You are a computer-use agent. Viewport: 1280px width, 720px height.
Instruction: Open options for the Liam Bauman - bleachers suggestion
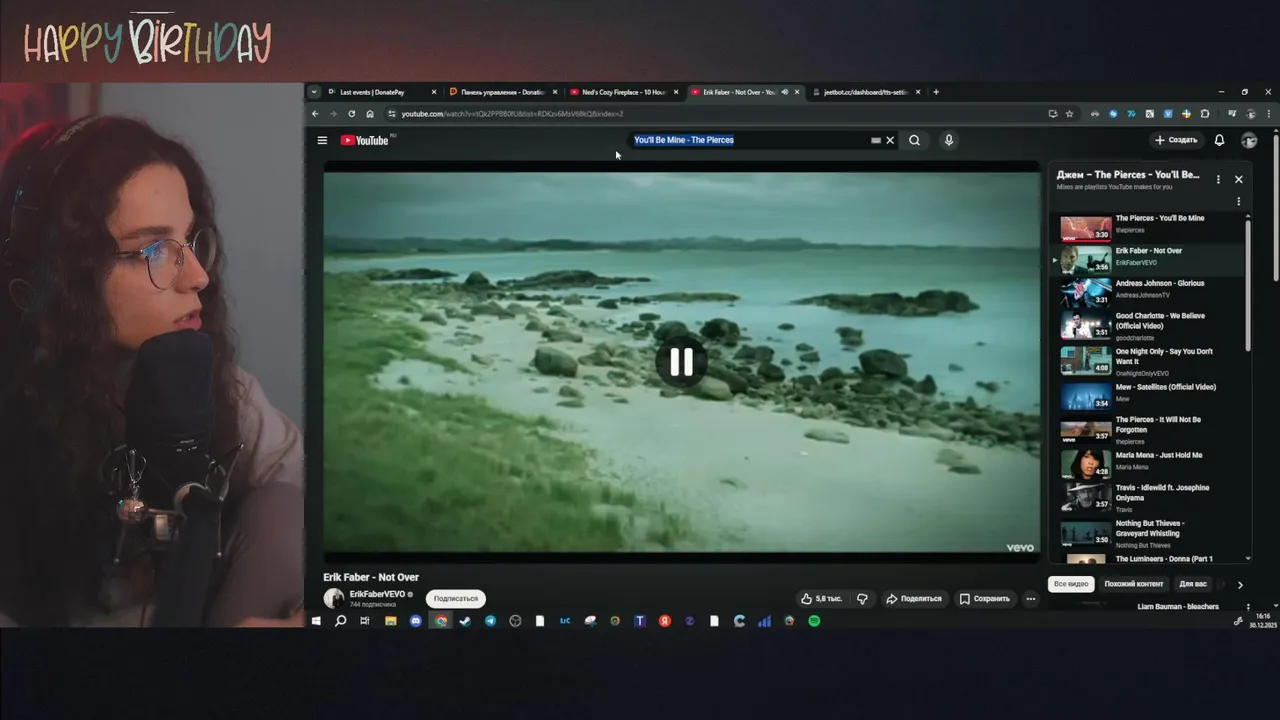pos(1247,607)
